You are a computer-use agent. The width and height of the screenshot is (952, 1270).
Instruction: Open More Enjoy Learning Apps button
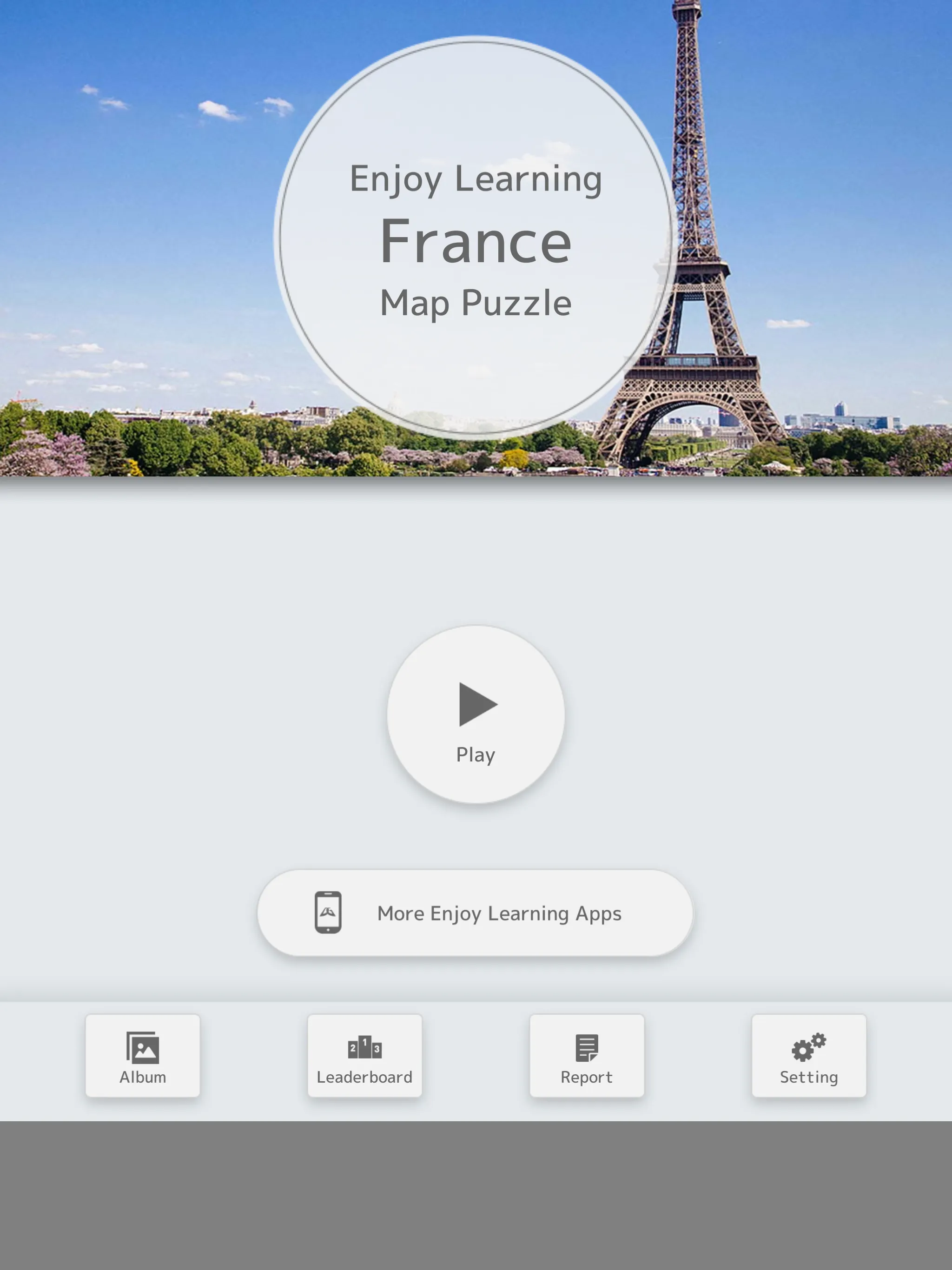476,912
